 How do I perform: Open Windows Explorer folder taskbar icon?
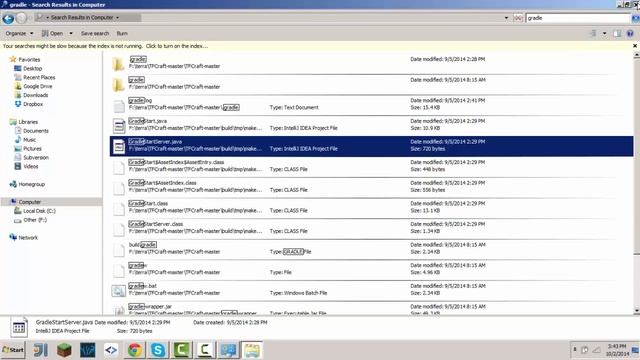click(252, 350)
